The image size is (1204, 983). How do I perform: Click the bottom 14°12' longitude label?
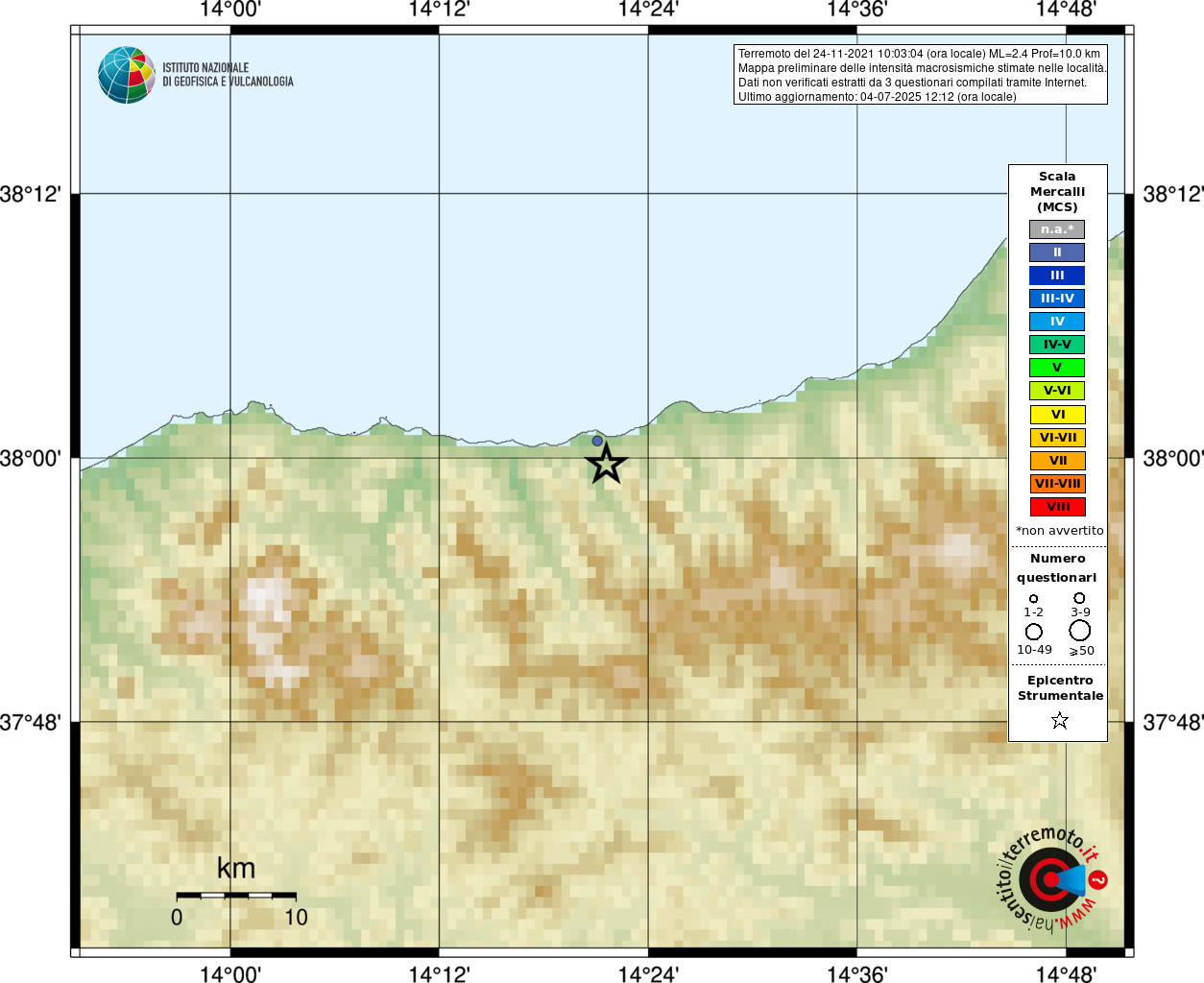439,973
